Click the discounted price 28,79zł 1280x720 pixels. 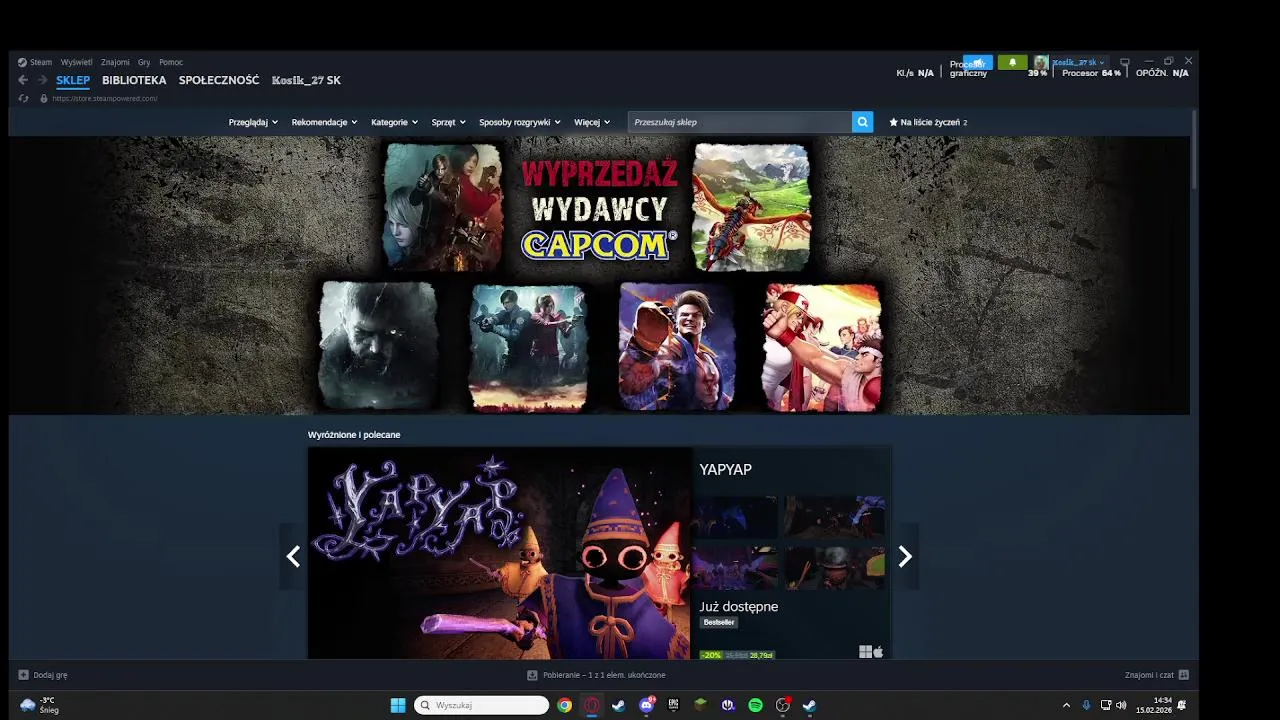[761, 655]
